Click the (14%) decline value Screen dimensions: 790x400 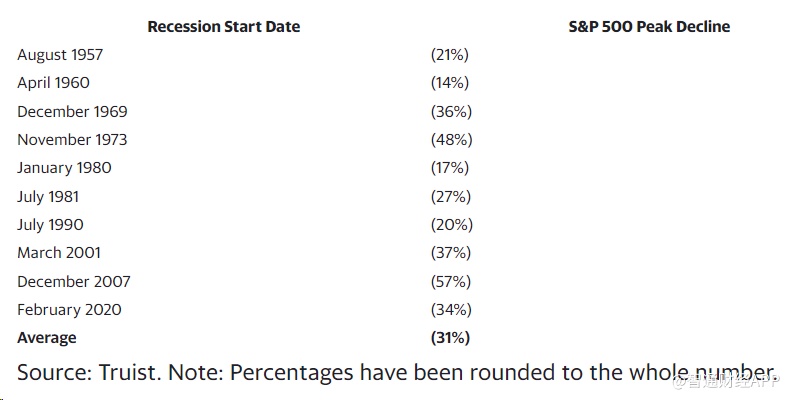point(449,83)
